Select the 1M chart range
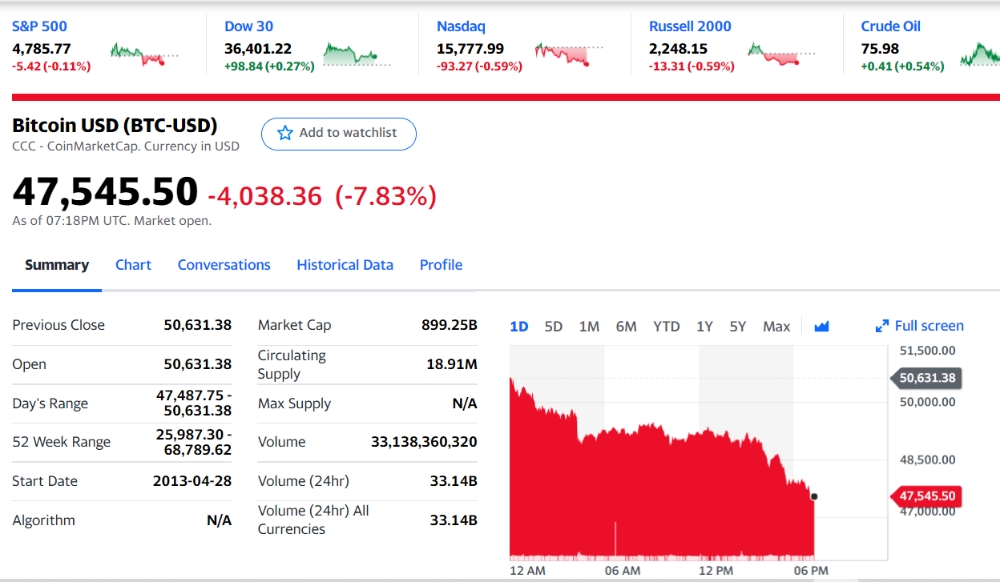This screenshot has height=582, width=1000. pyautogui.click(x=589, y=326)
